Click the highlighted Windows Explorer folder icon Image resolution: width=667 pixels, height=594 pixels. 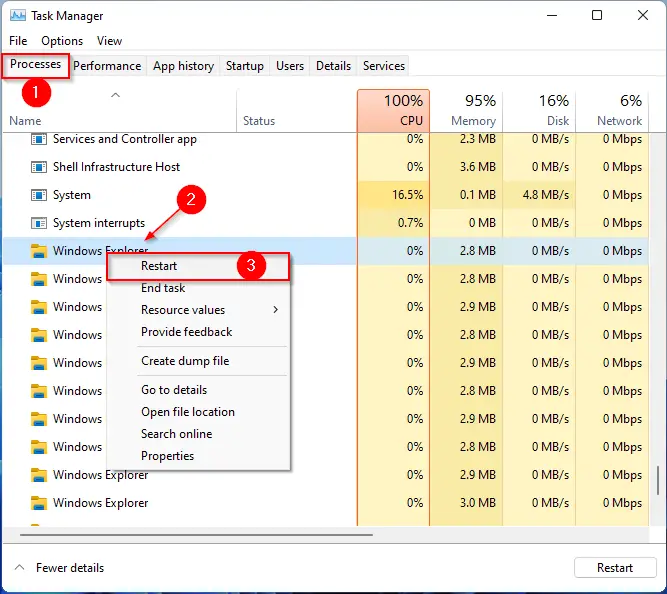coord(39,251)
